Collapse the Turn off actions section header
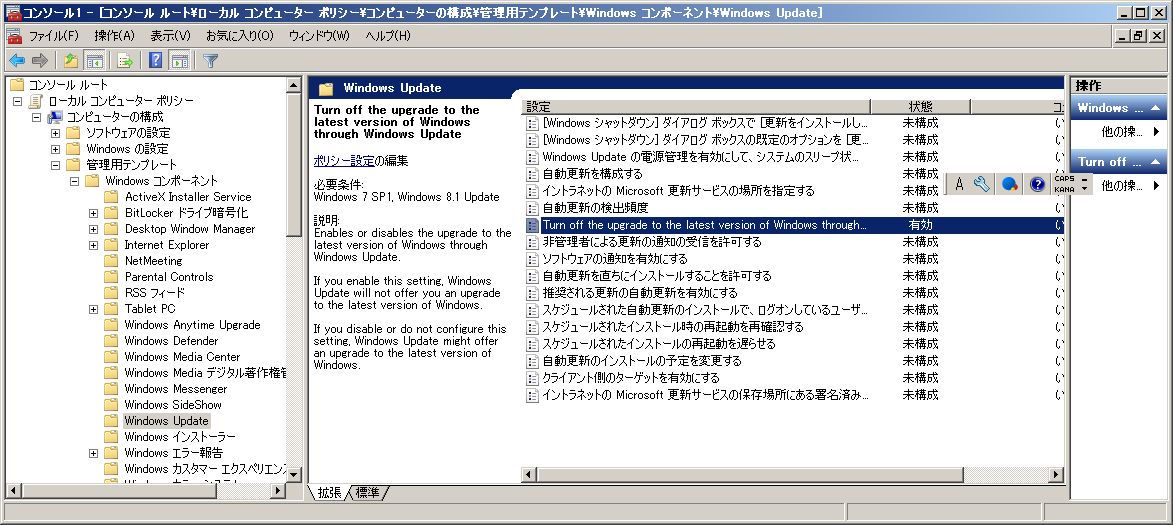 (x=1118, y=162)
